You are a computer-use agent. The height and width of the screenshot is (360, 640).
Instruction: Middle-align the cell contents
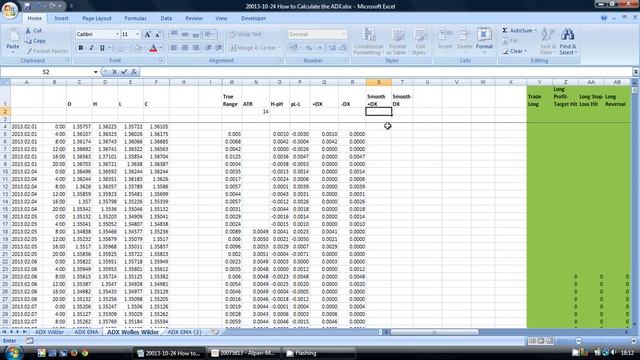point(185,34)
